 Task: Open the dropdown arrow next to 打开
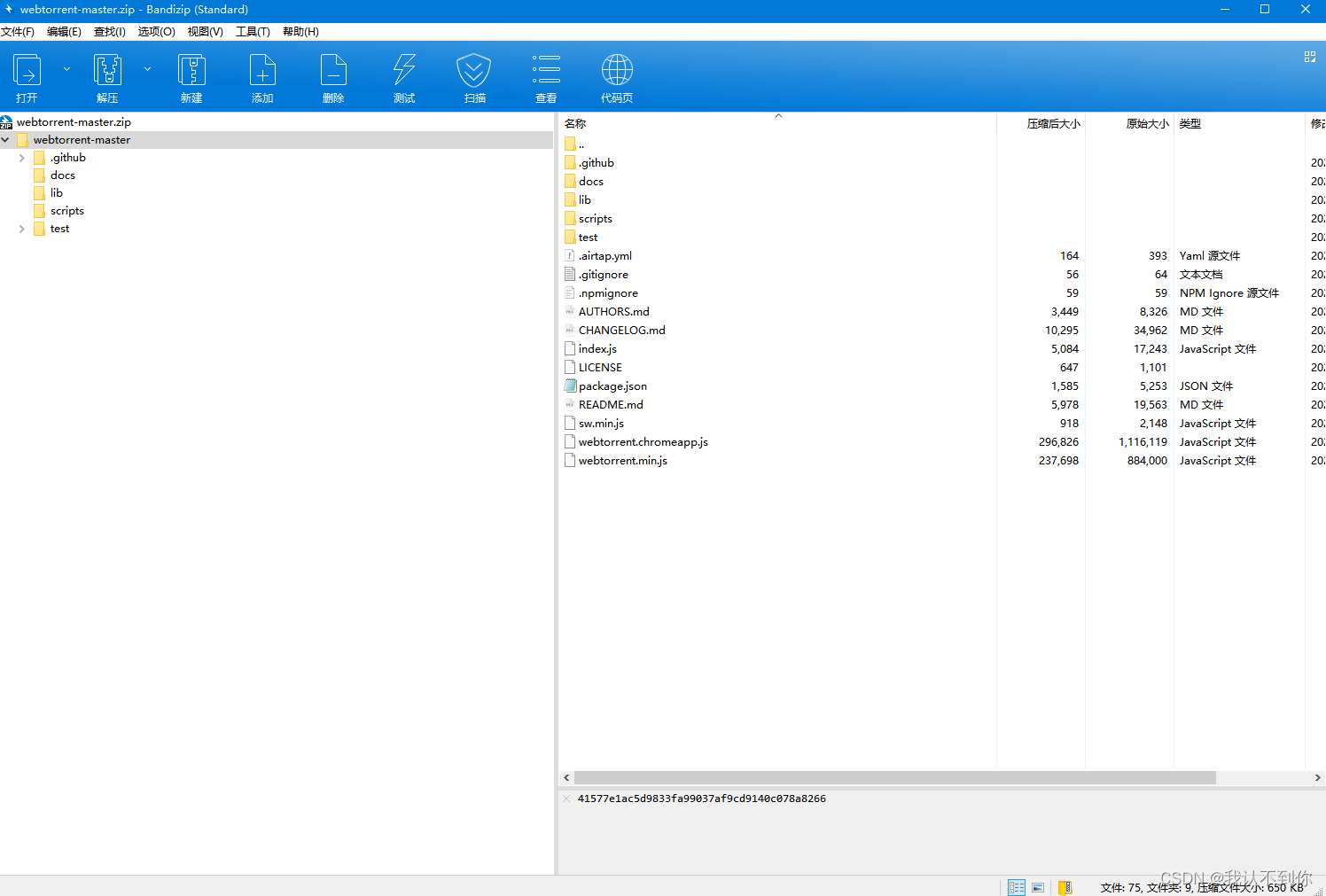(66, 69)
